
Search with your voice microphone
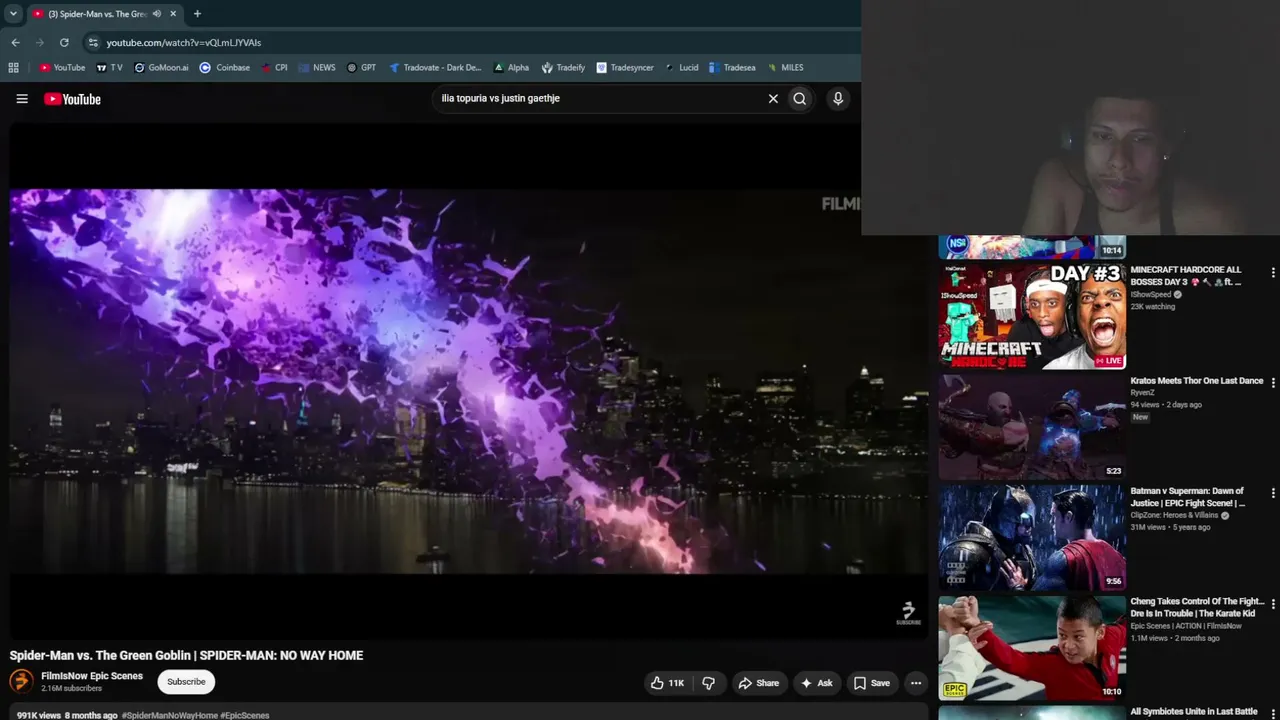tap(838, 99)
